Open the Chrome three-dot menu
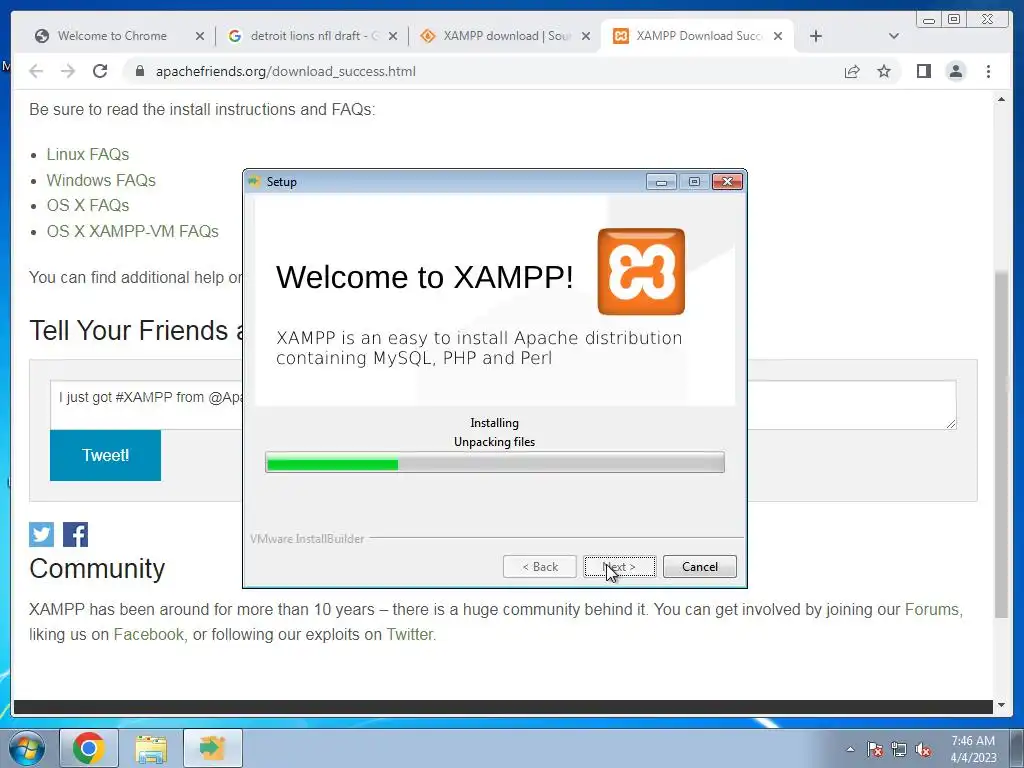Image resolution: width=1024 pixels, height=768 pixels. click(x=988, y=71)
